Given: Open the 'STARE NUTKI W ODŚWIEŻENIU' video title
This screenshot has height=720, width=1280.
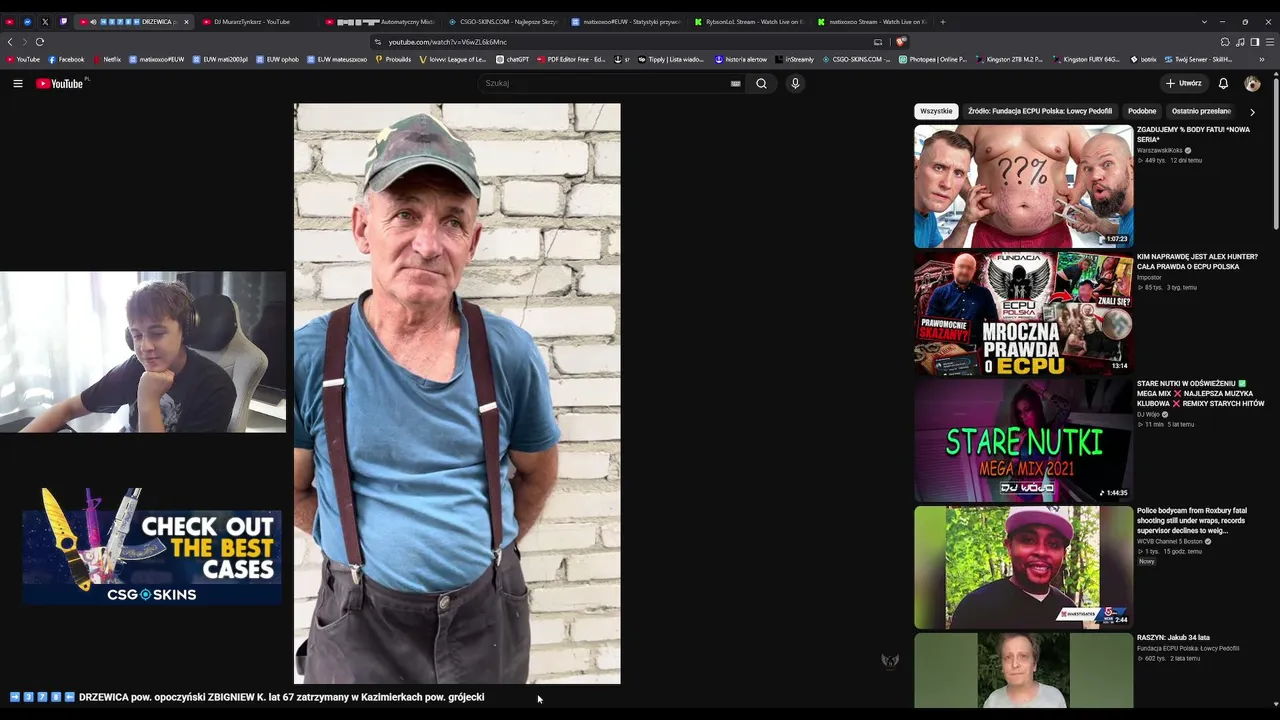Looking at the screenshot, I should coord(1200,393).
